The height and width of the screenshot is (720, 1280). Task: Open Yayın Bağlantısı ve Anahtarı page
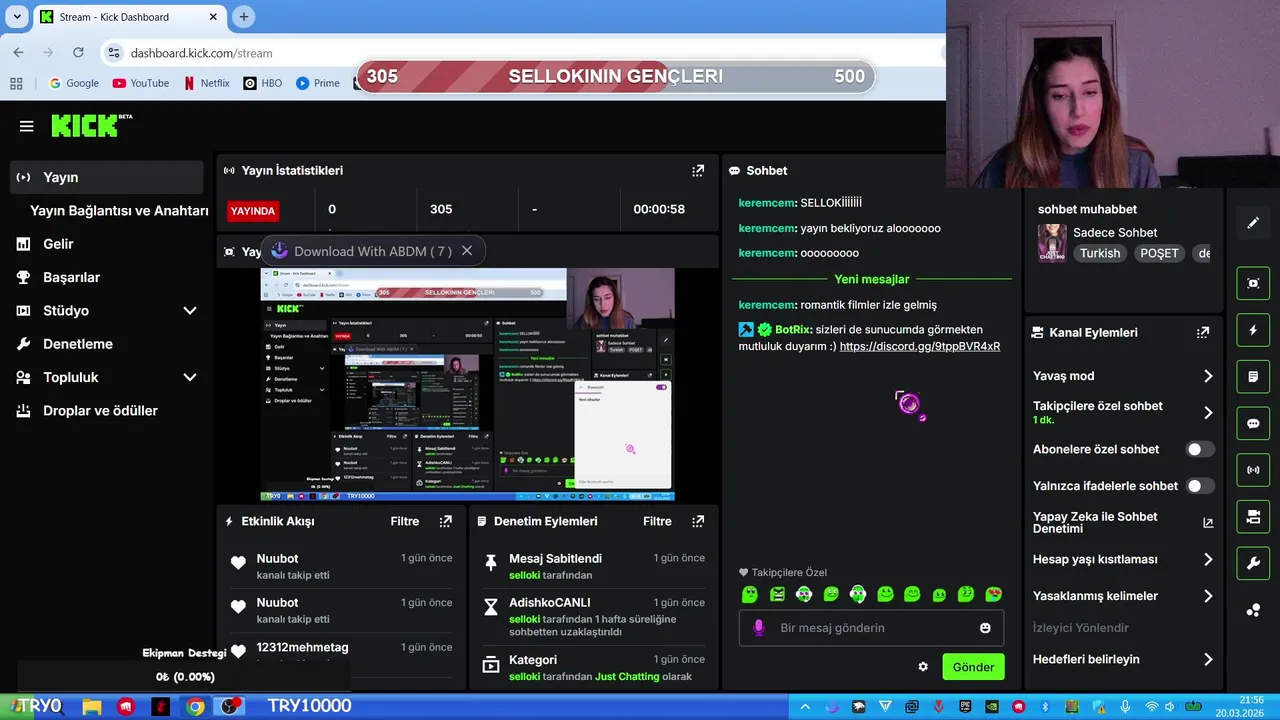tap(119, 211)
